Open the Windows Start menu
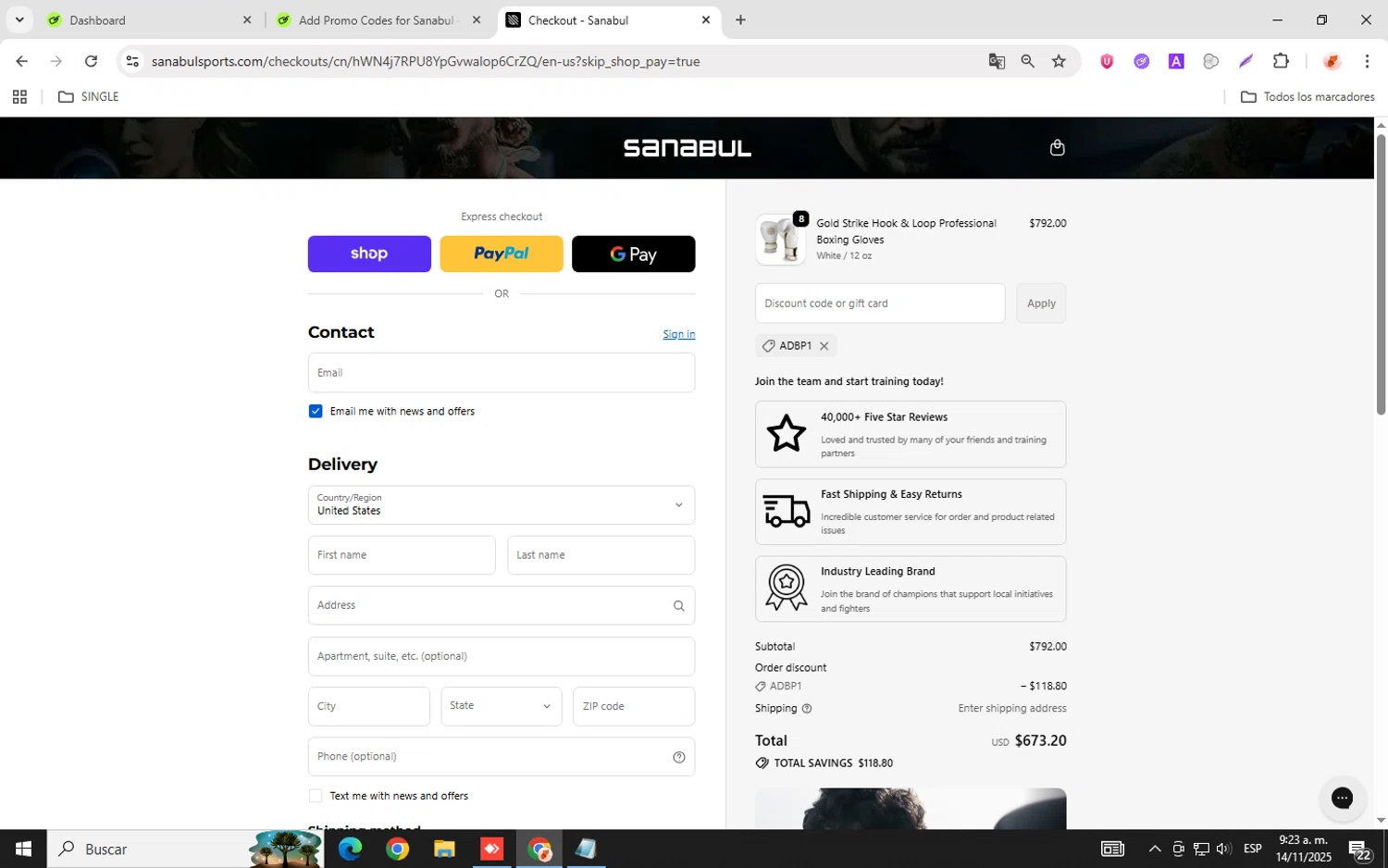This screenshot has height=868, width=1388. coord(23,849)
